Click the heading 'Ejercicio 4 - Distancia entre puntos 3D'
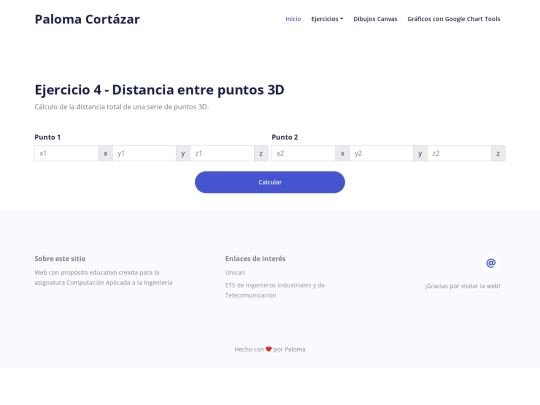Screen dimensions: 540x405 (x=159, y=90)
